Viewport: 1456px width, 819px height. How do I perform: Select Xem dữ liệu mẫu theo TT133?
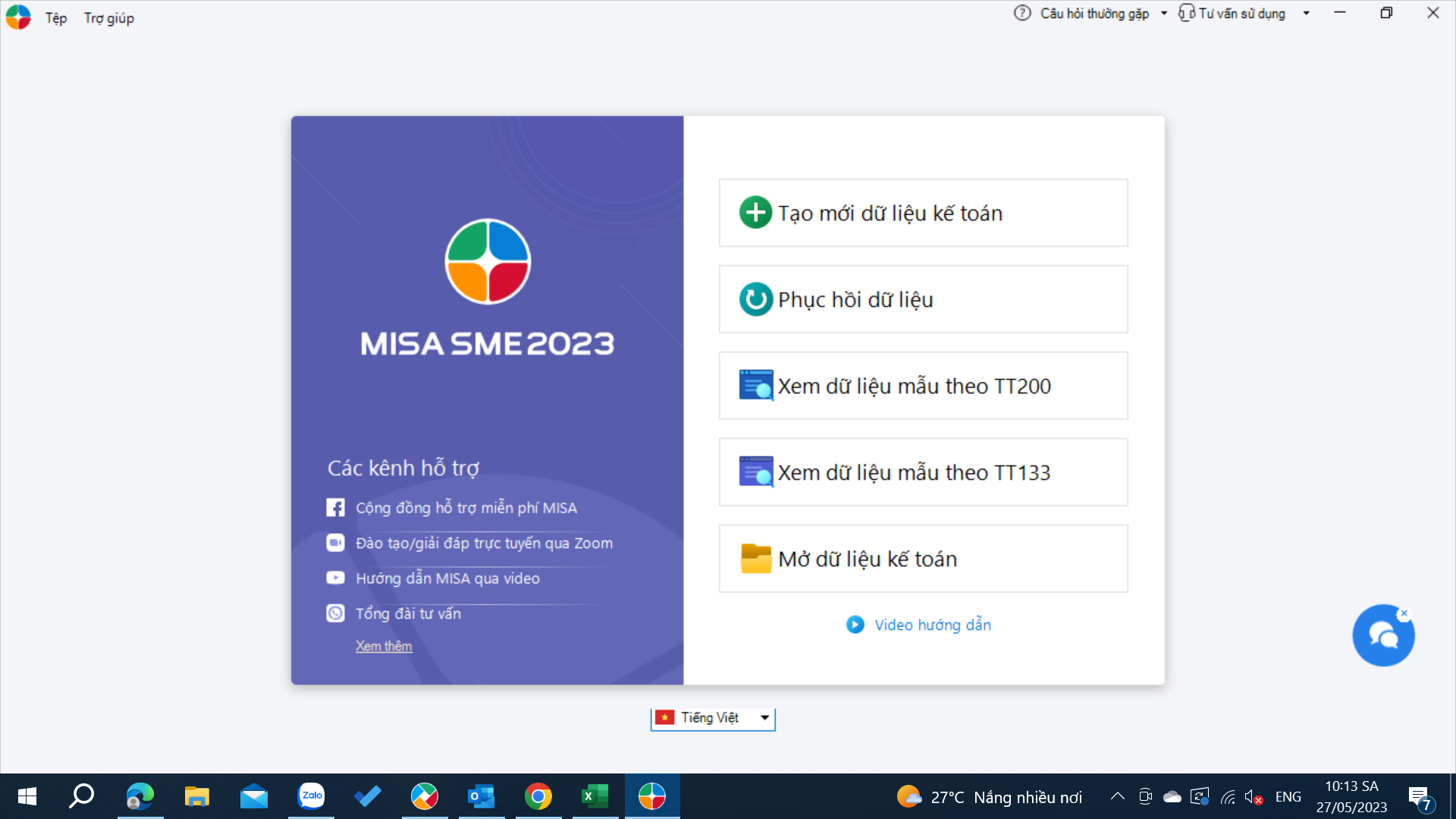pyautogui.click(x=923, y=472)
